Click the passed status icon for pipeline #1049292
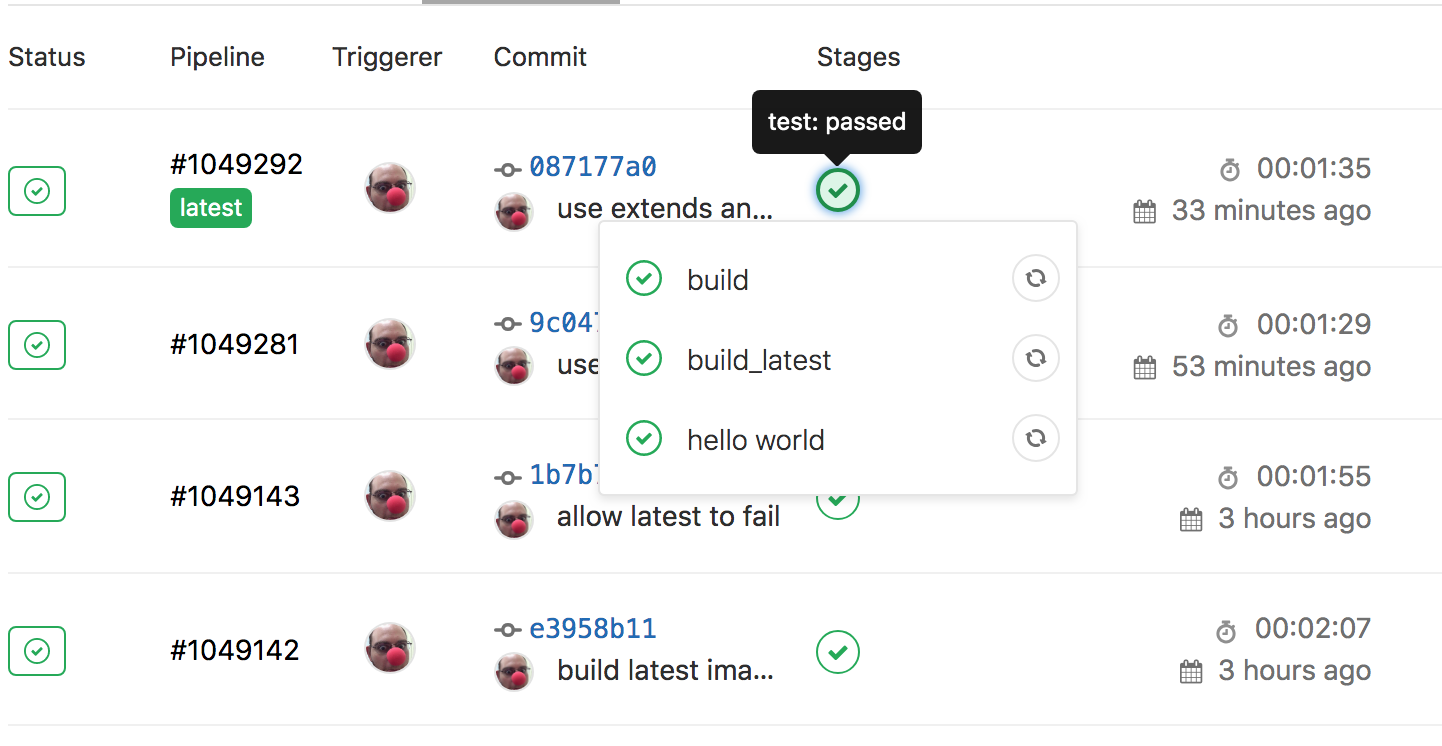Image resolution: width=1442 pixels, height=746 pixels. (36, 191)
